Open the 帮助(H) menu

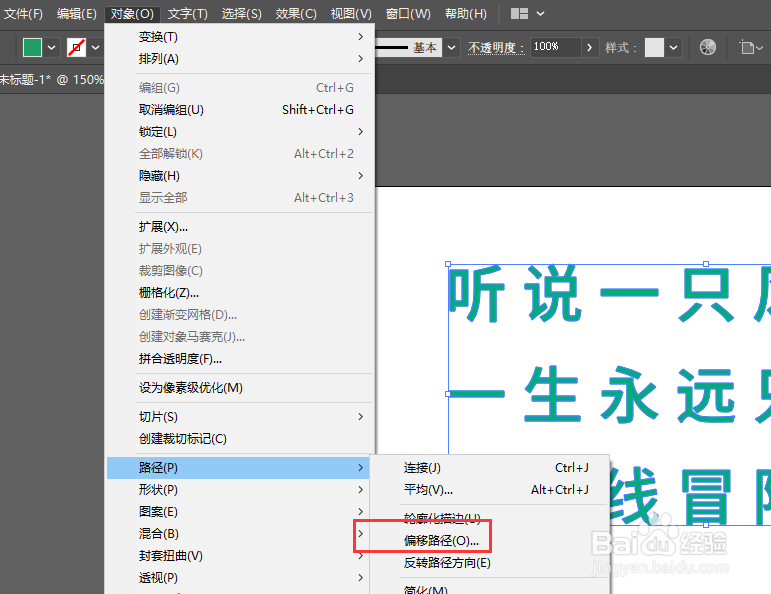[466, 14]
